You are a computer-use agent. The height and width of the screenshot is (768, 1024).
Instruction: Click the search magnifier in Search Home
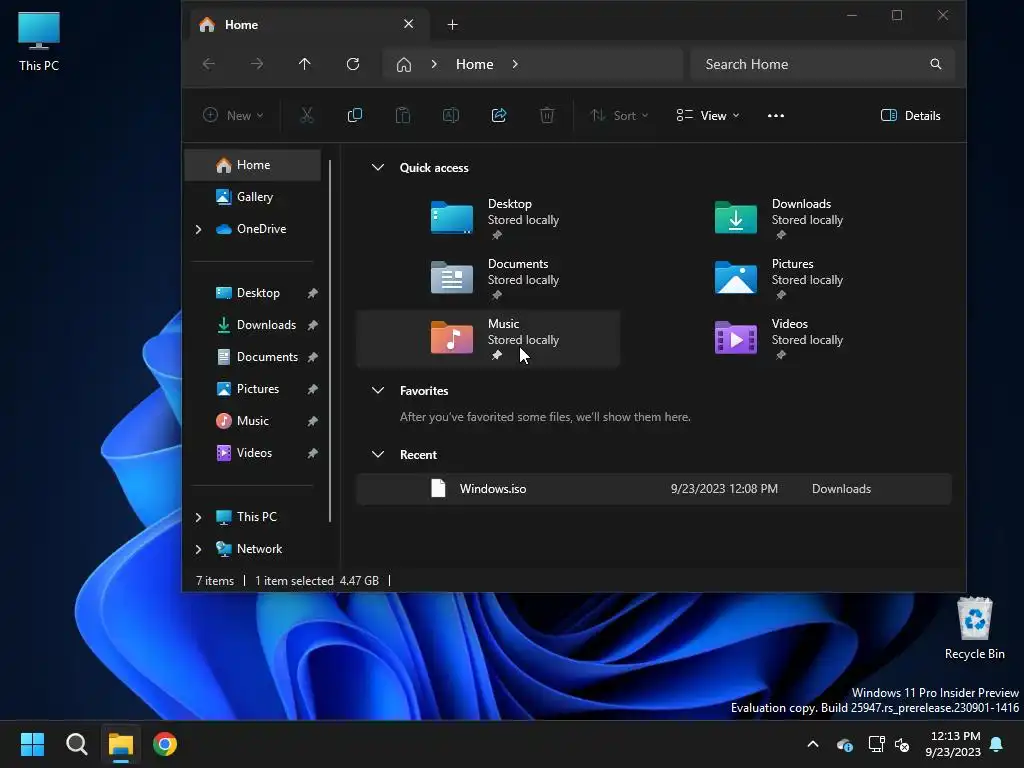pyautogui.click(x=936, y=64)
